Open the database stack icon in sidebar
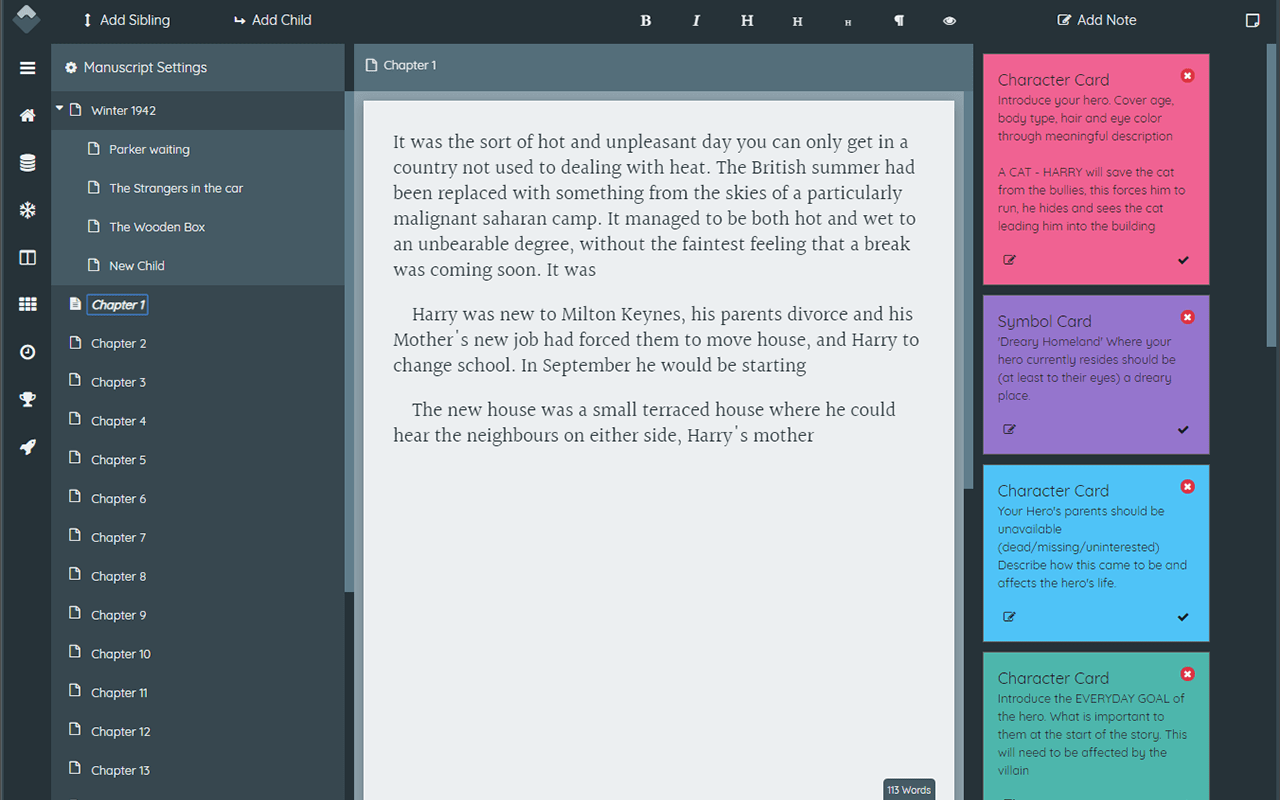This screenshot has height=800, width=1280. point(27,162)
